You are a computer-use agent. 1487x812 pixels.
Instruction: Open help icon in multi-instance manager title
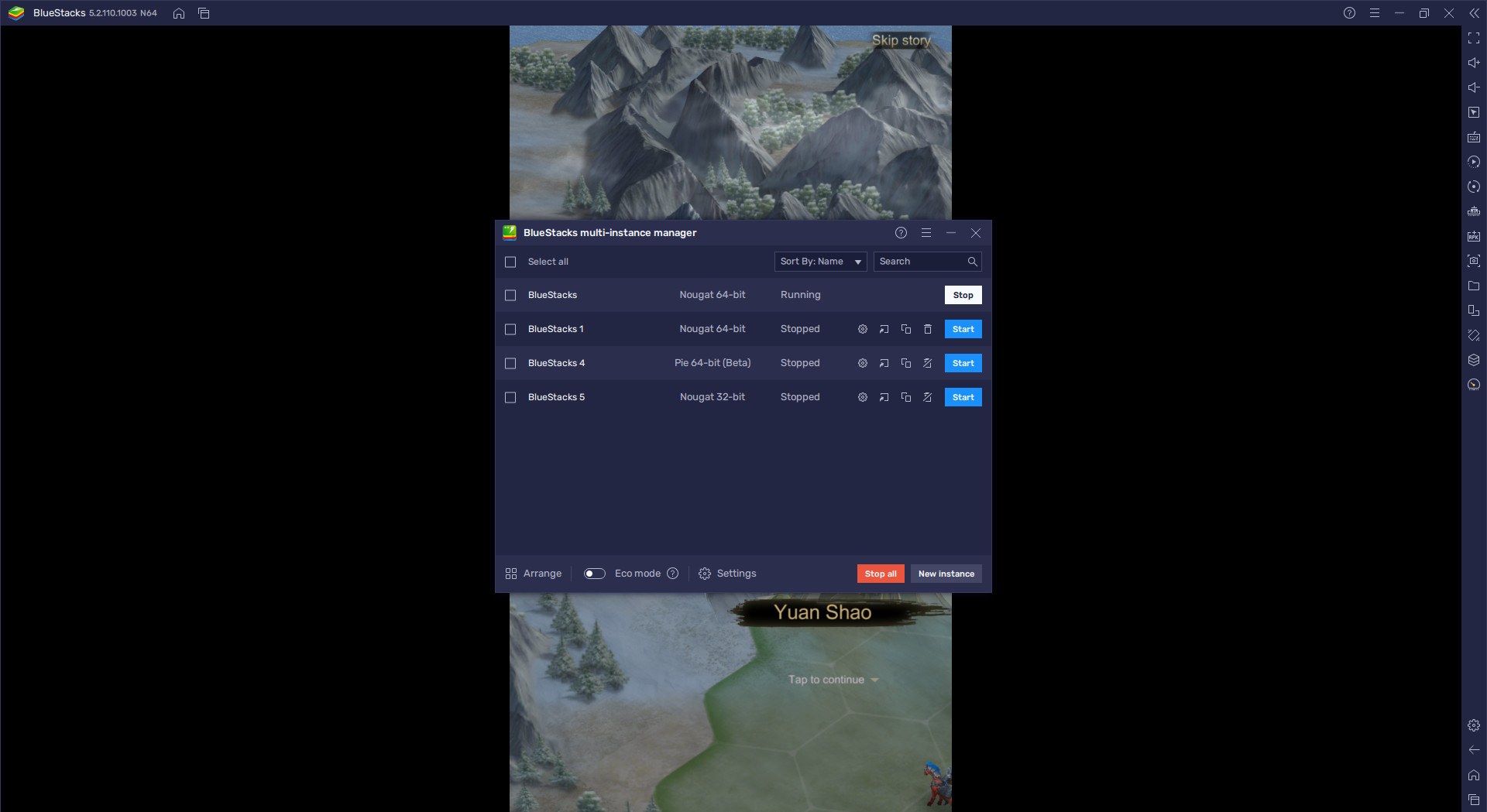click(x=901, y=233)
